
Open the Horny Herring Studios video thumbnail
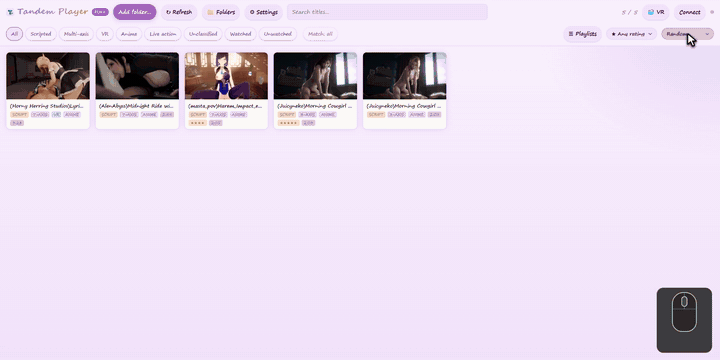48,76
